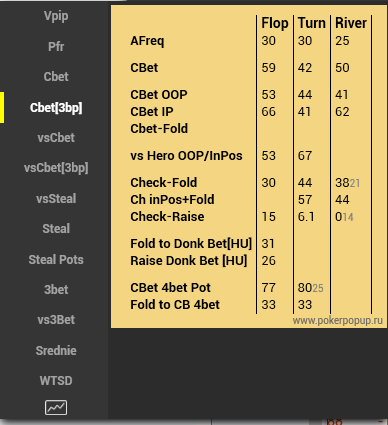Click the Flop CBet value 59

coord(269,68)
